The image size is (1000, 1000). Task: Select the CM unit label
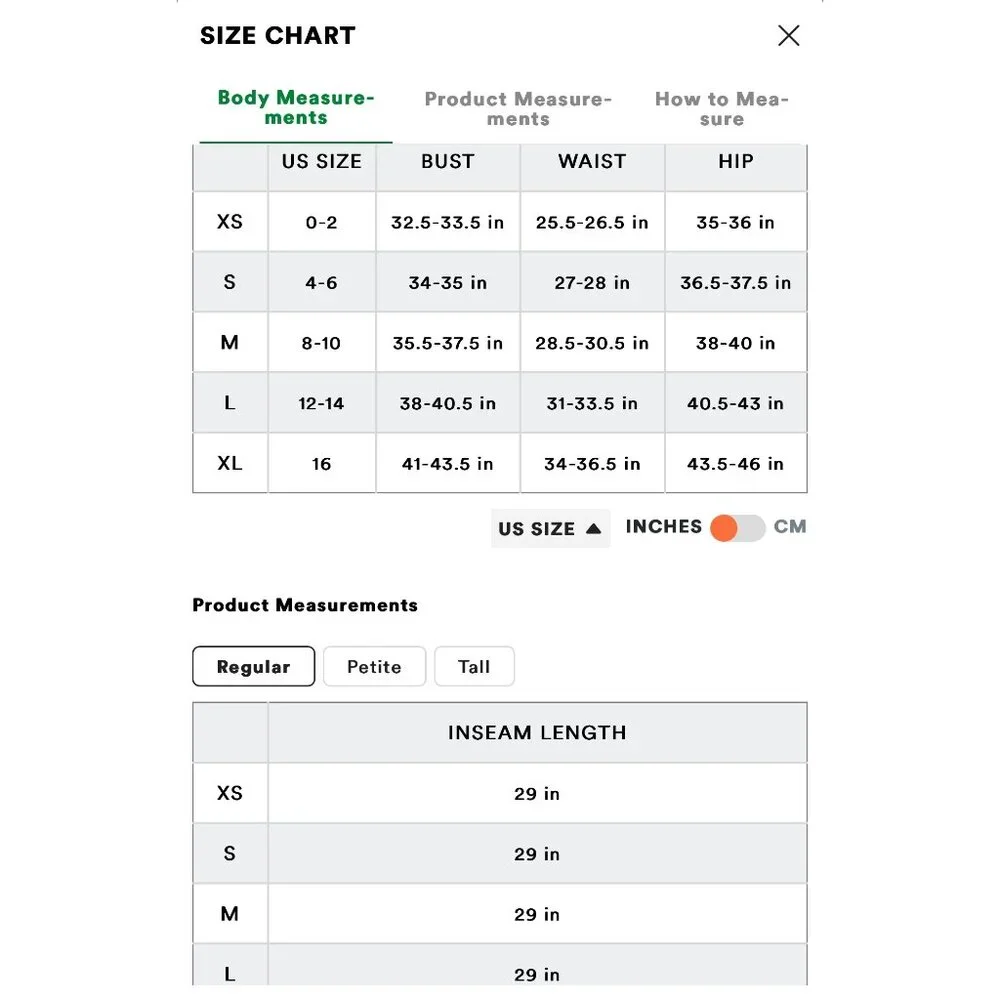coord(790,527)
